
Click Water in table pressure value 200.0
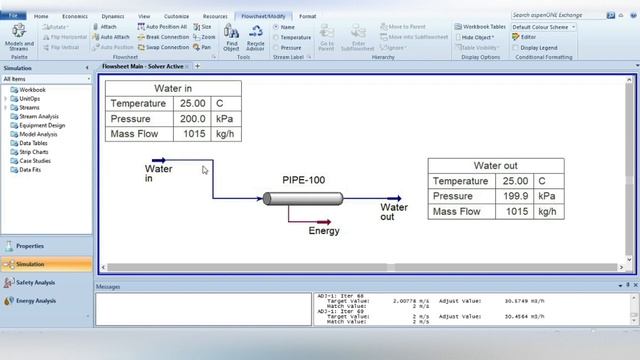point(192,119)
